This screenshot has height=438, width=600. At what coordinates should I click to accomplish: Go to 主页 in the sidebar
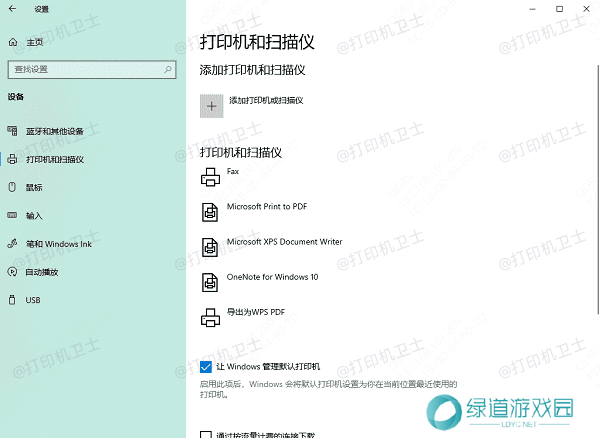34,42
